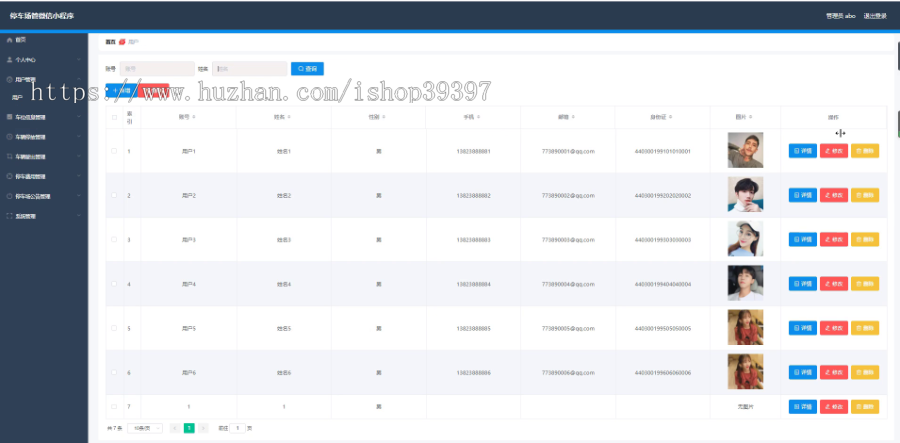This screenshot has height=443, width=900.
Task: Click 删除 for row 用户6
Action: [865, 372]
